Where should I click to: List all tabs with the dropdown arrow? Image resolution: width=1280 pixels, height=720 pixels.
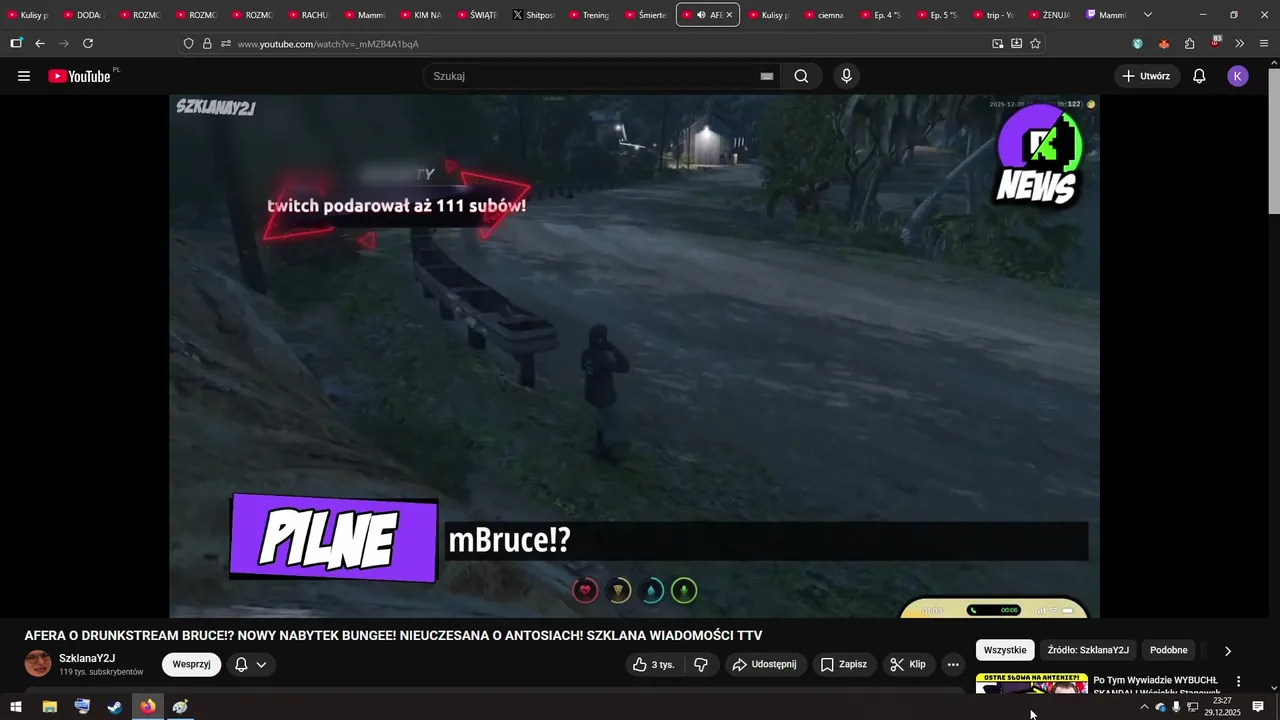[x=1147, y=15]
